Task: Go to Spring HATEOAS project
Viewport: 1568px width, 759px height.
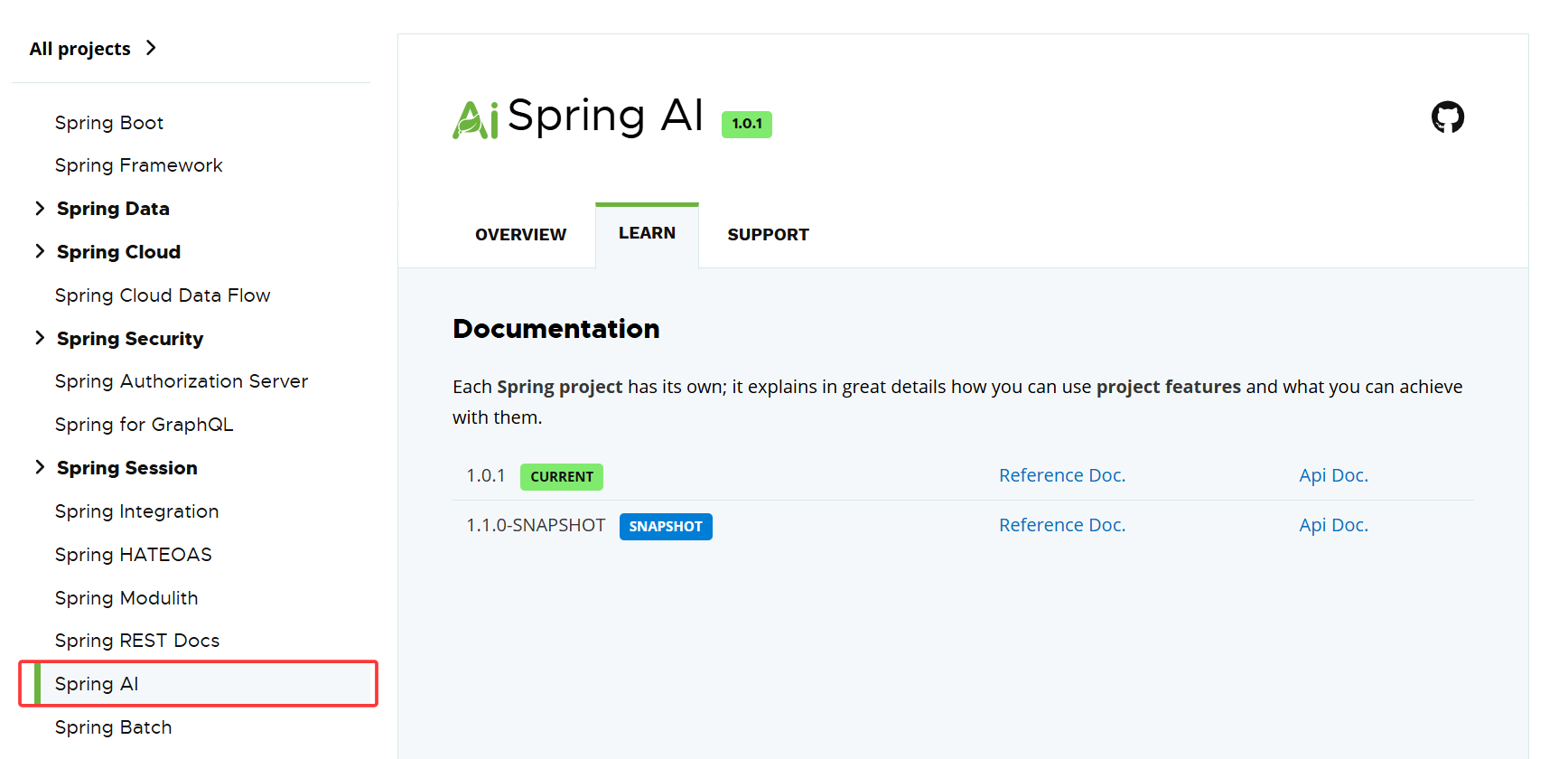Action: point(134,555)
